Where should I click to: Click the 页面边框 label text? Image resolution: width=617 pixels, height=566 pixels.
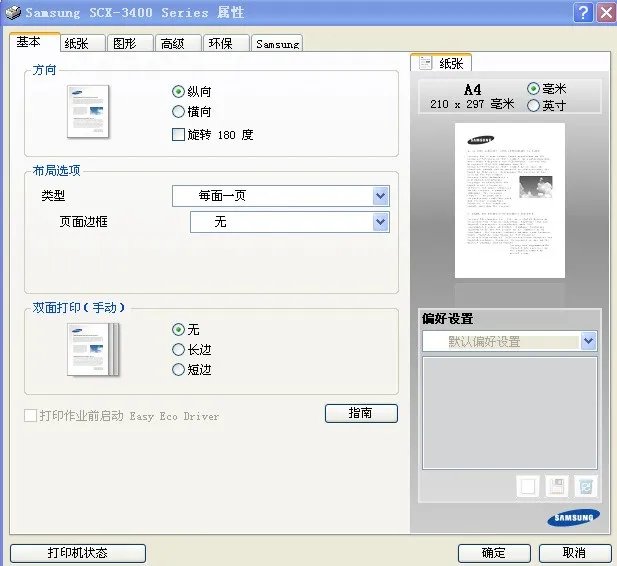[83, 222]
